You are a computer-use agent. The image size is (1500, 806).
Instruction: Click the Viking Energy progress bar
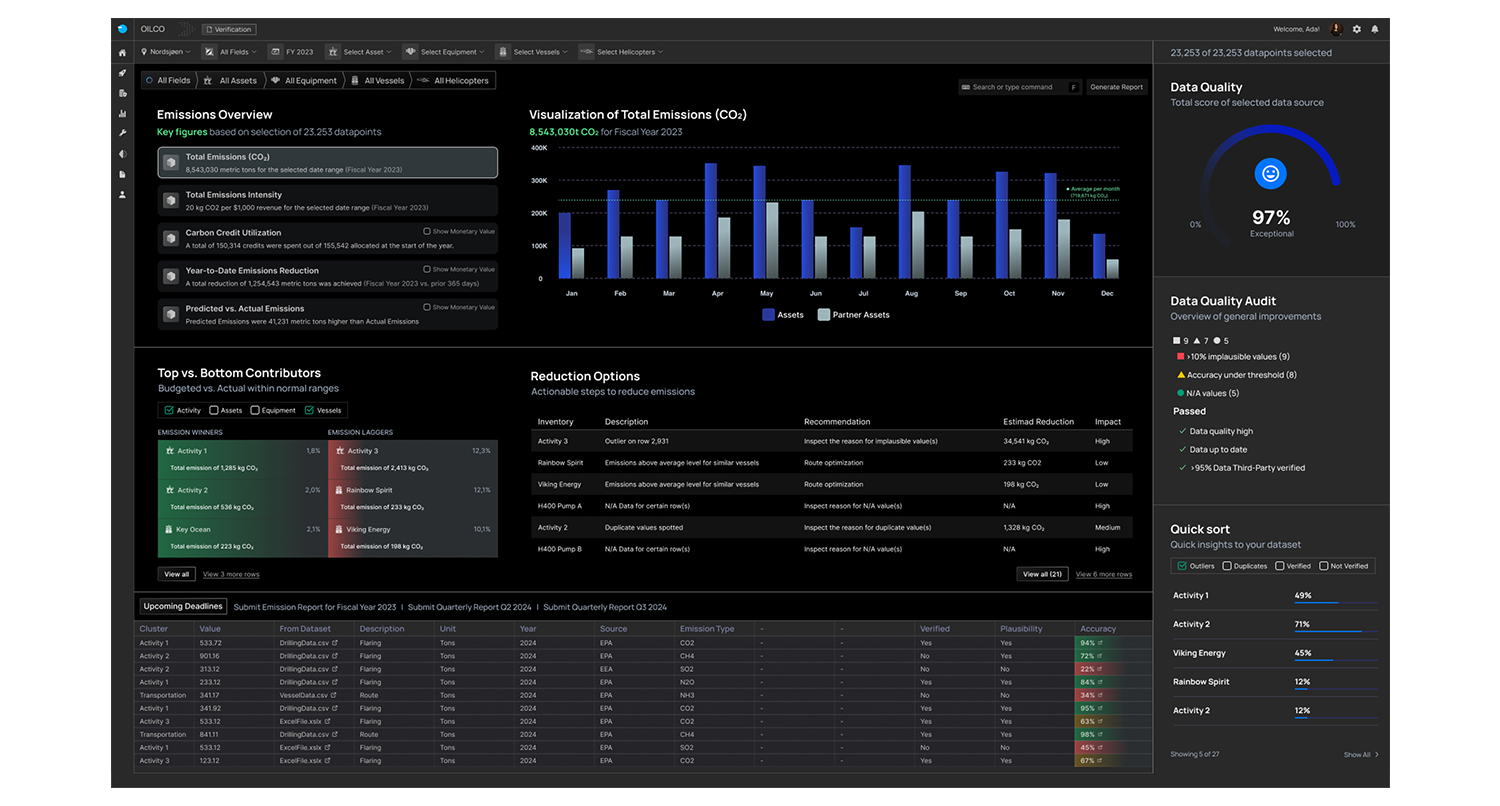tap(1335, 660)
